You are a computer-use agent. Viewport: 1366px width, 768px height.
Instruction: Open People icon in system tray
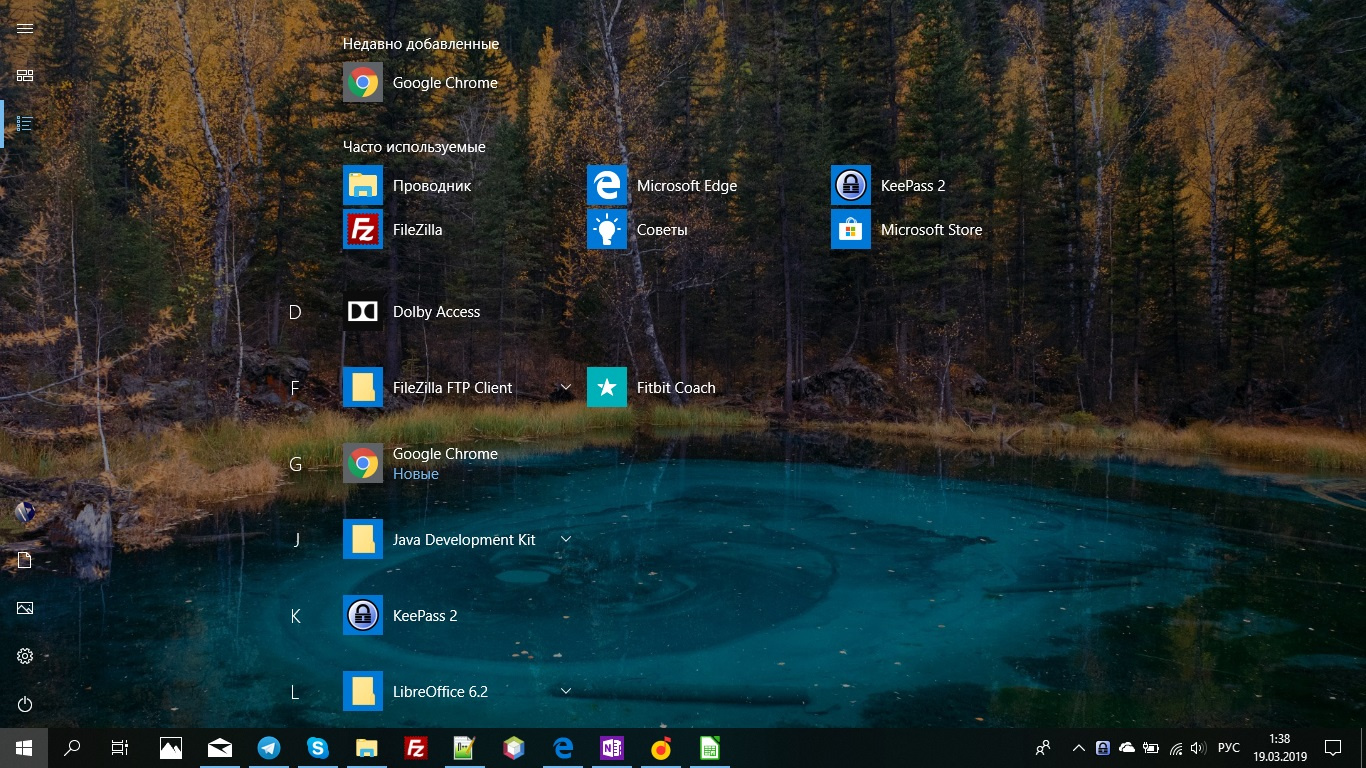click(x=1043, y=748)
